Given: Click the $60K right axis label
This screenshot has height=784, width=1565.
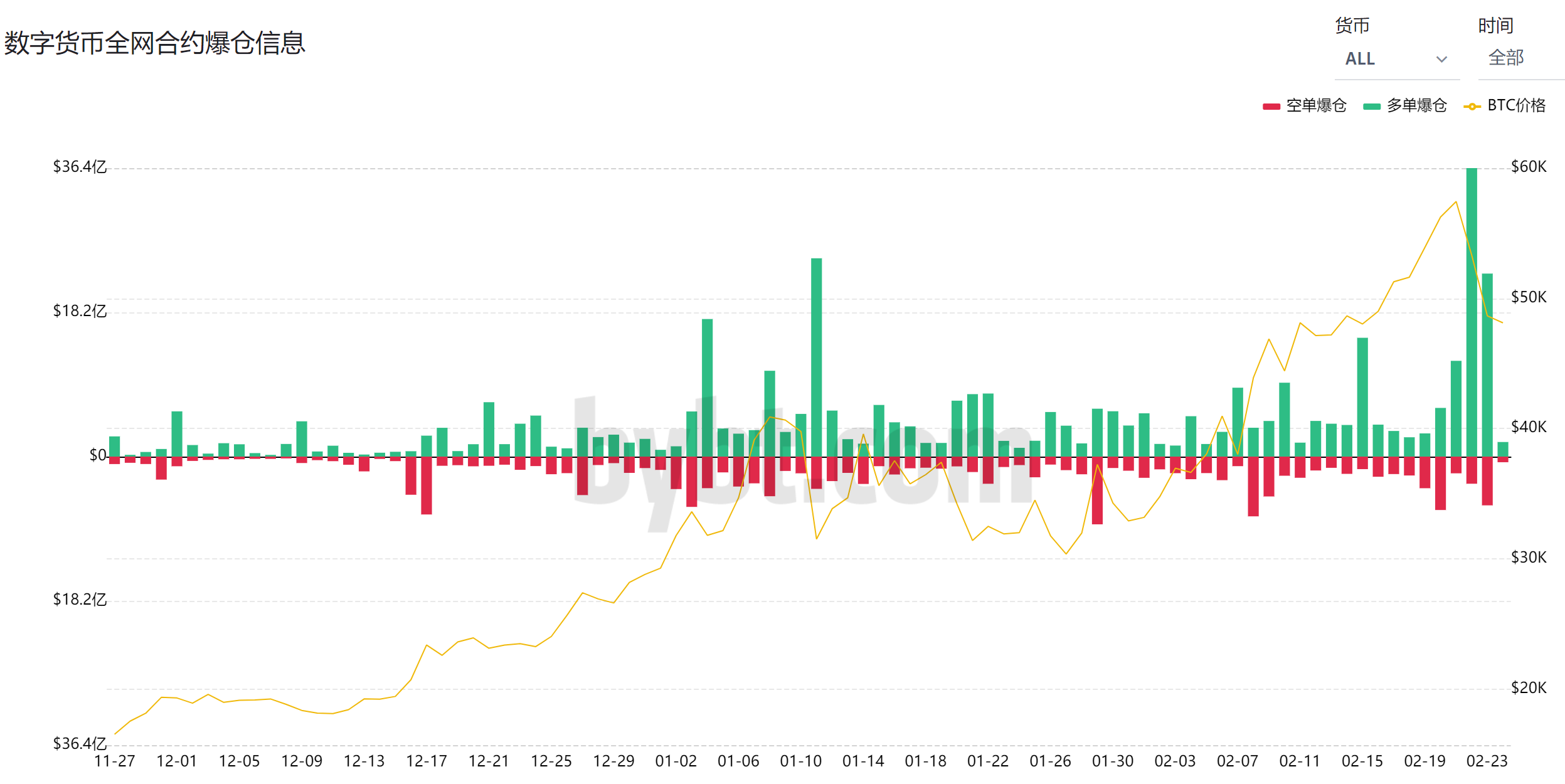Looking at the screenshot, I should click(x=1528, y=167).
